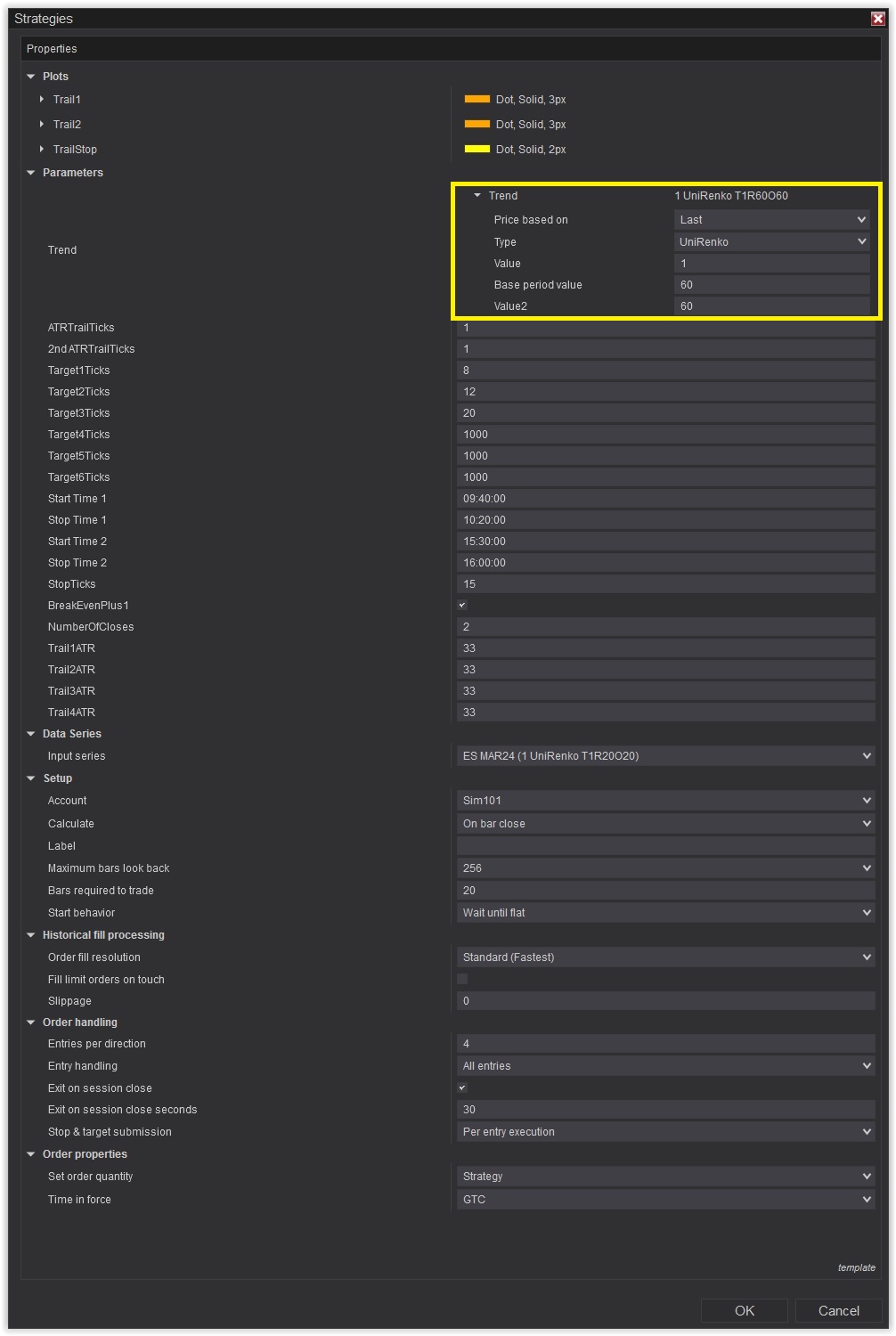This screenshot has width=896, height=1336.
Task: Click the orange Trail1 color swatch
Action: pyautogui.click(x=477, y=99)
